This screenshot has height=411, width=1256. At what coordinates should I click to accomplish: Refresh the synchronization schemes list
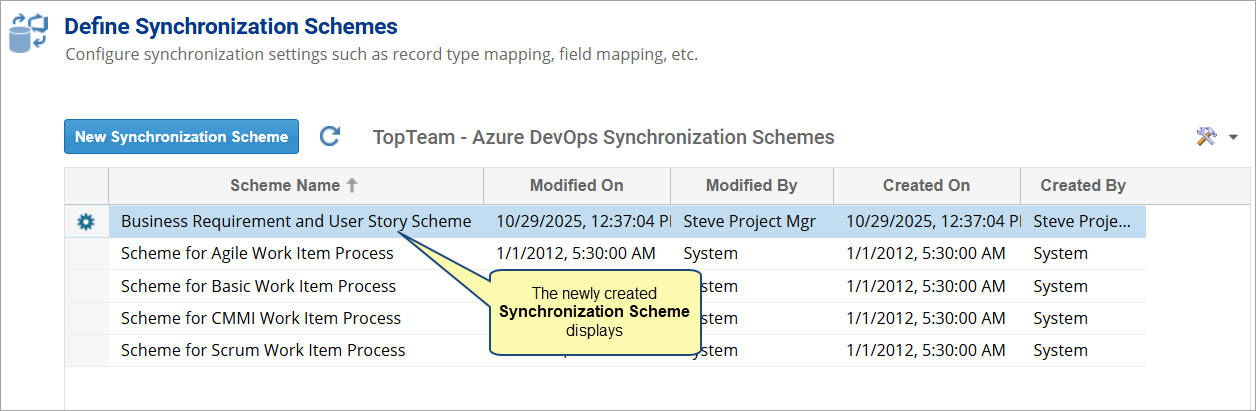point(330,137)
